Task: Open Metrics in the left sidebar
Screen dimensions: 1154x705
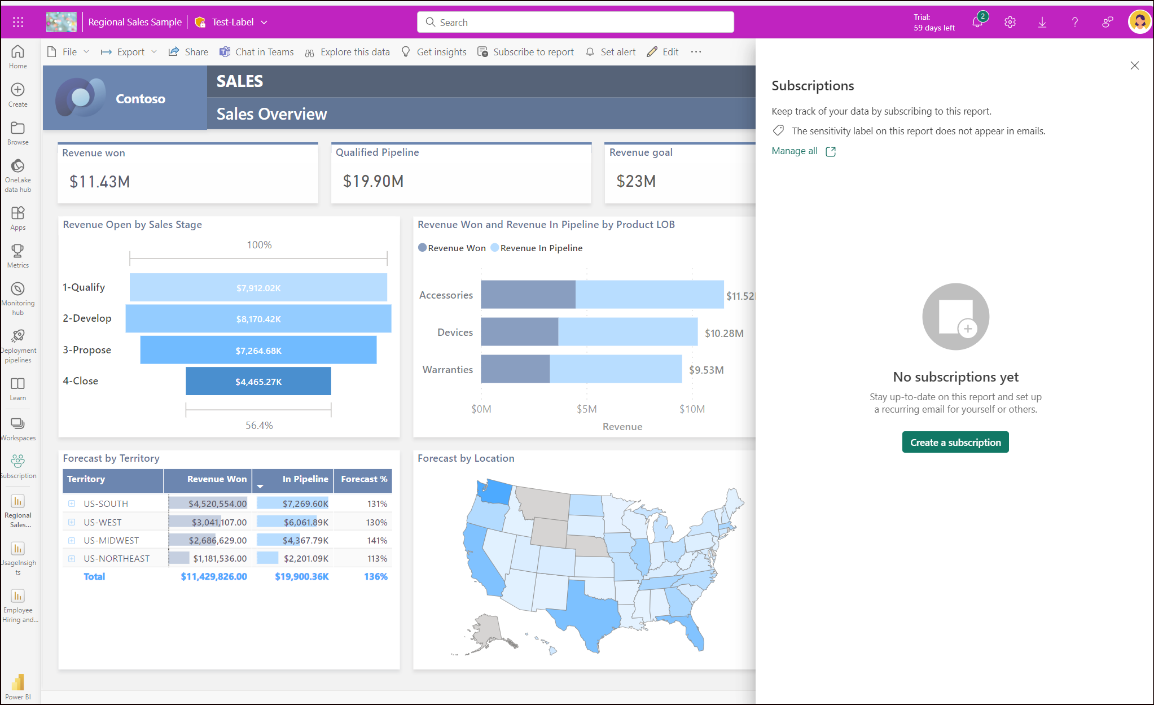Action: [x=18, y=255]
